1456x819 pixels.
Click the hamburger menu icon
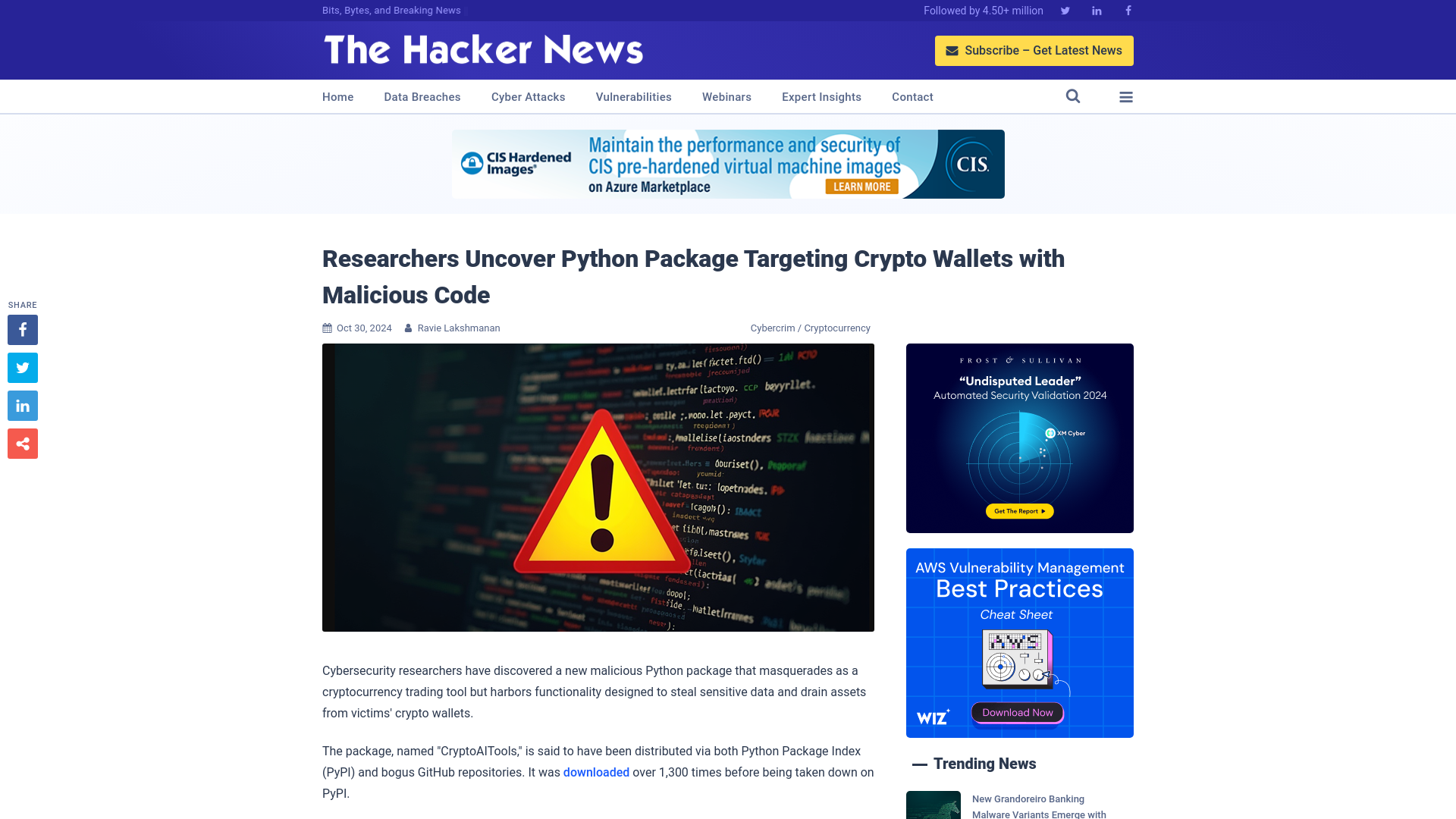[x=1126, y=96]
